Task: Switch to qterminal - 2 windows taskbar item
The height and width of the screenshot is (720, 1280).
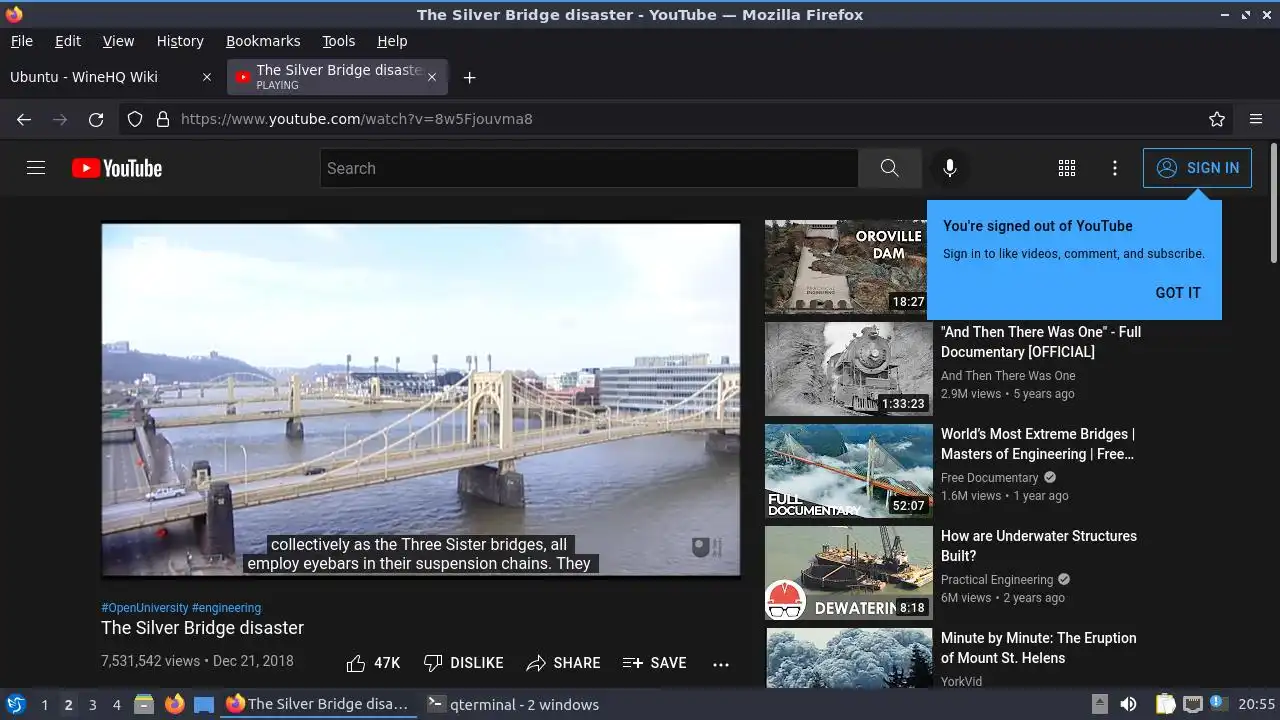Action: (x=513, y=704)
